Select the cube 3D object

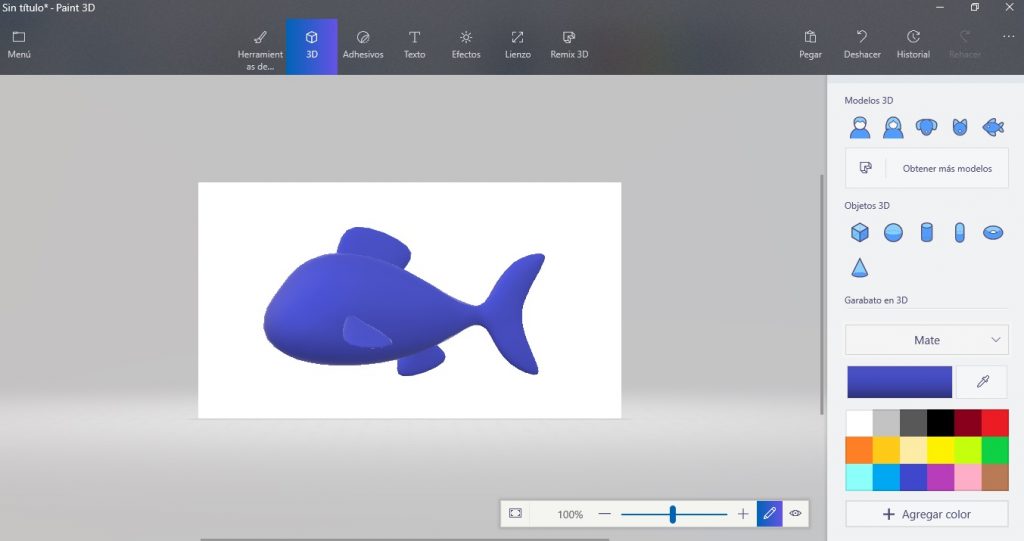point(859,232)
